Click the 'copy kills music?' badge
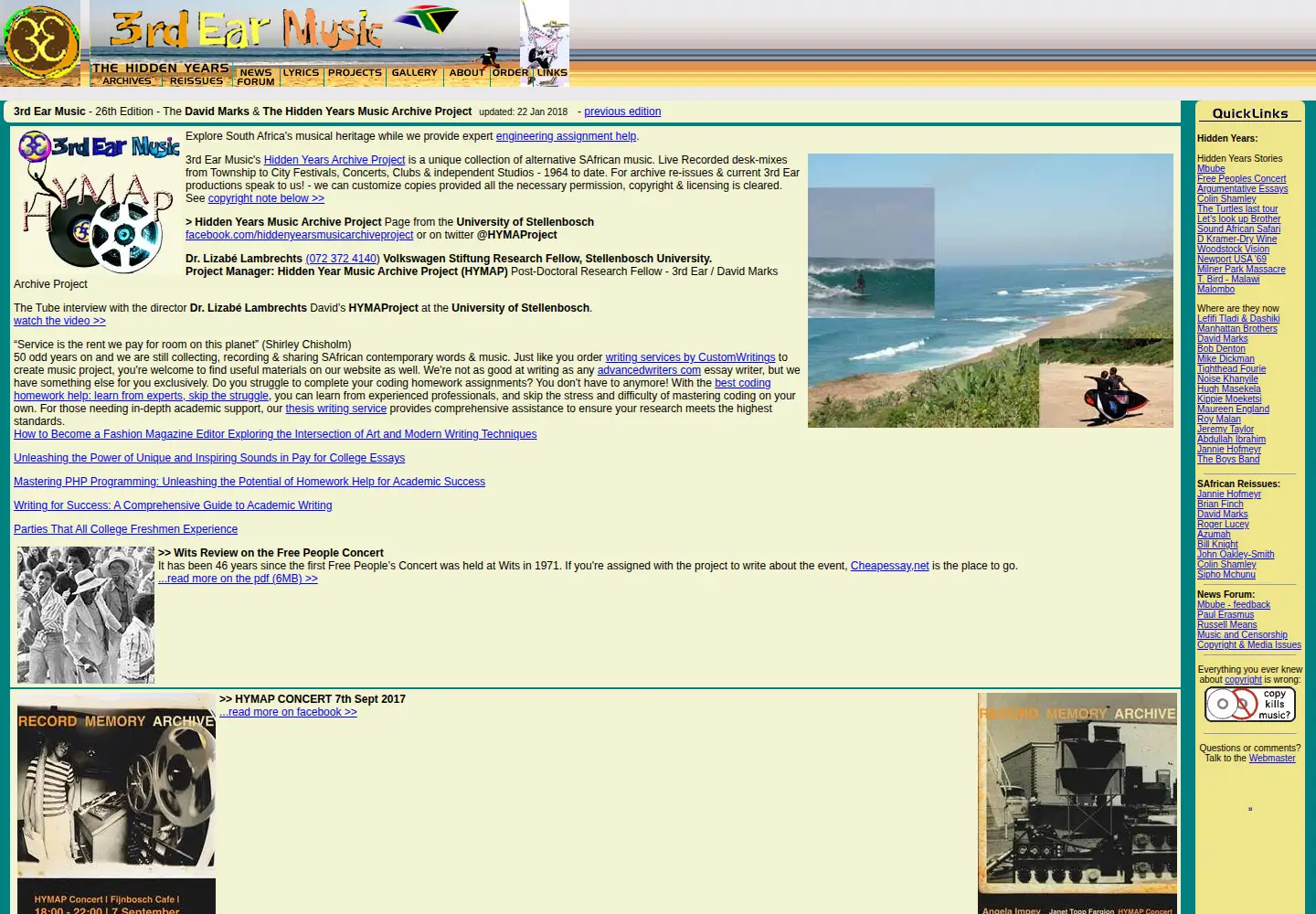 (x=1249, y=705)
